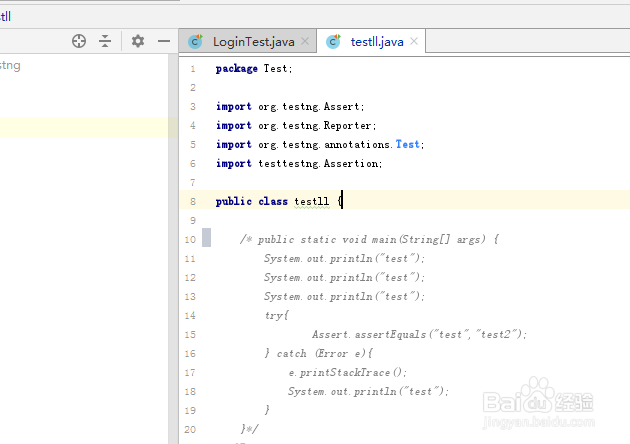630x444 pixels.
Task: Click the 'public static void main' comment line
Action: 369,239
